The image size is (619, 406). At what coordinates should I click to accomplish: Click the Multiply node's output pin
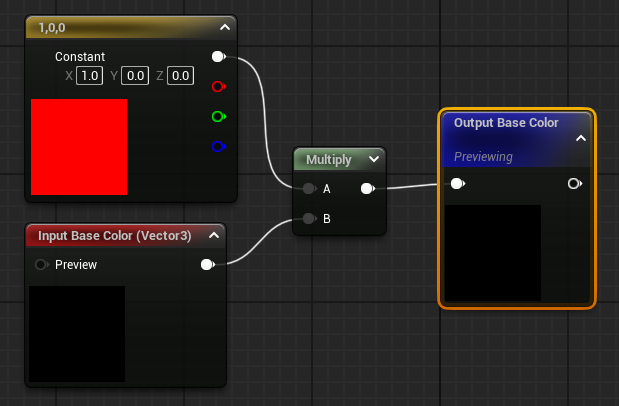point(368,188)
